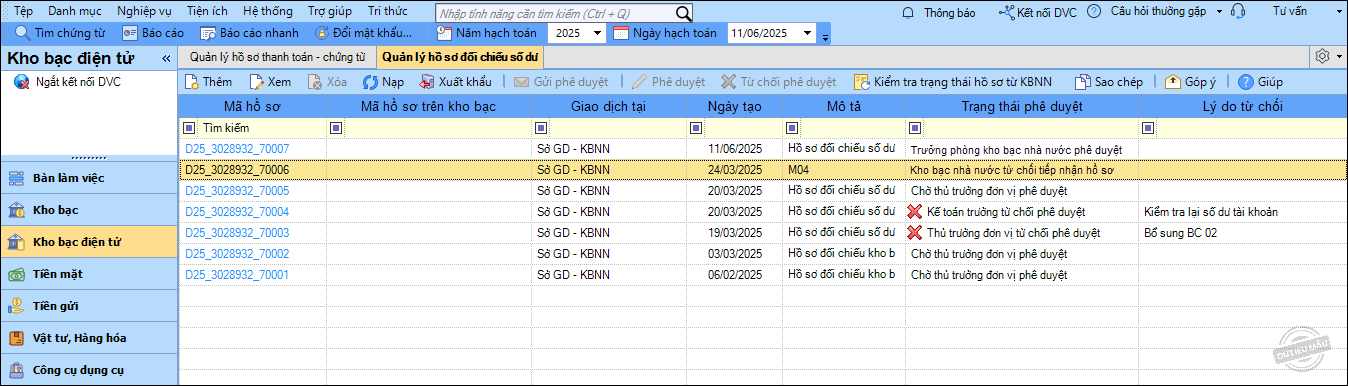1348x386 pixels.
Task: Expand toolbar overflow arrow after the date field
Action: [825, 37]
